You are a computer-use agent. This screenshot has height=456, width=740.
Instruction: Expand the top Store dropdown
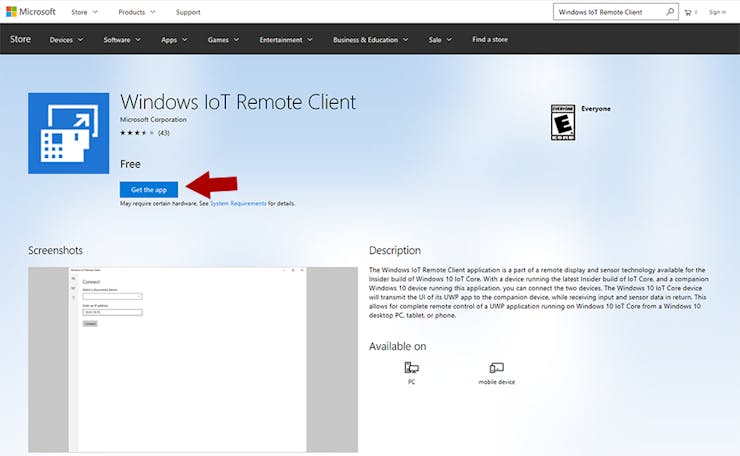coord(84,12)
